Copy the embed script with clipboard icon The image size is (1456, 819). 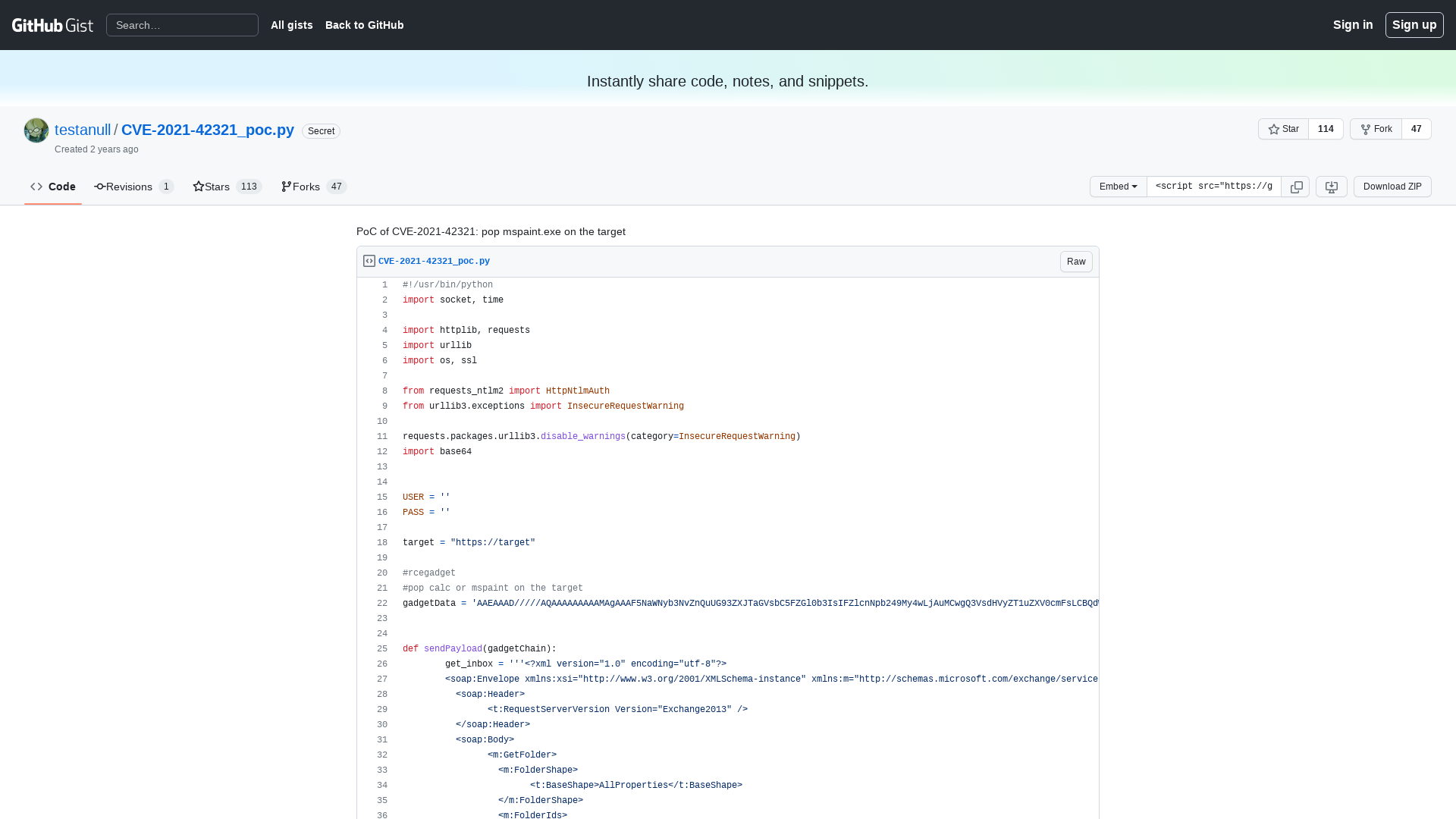[x=1296, y=187]
